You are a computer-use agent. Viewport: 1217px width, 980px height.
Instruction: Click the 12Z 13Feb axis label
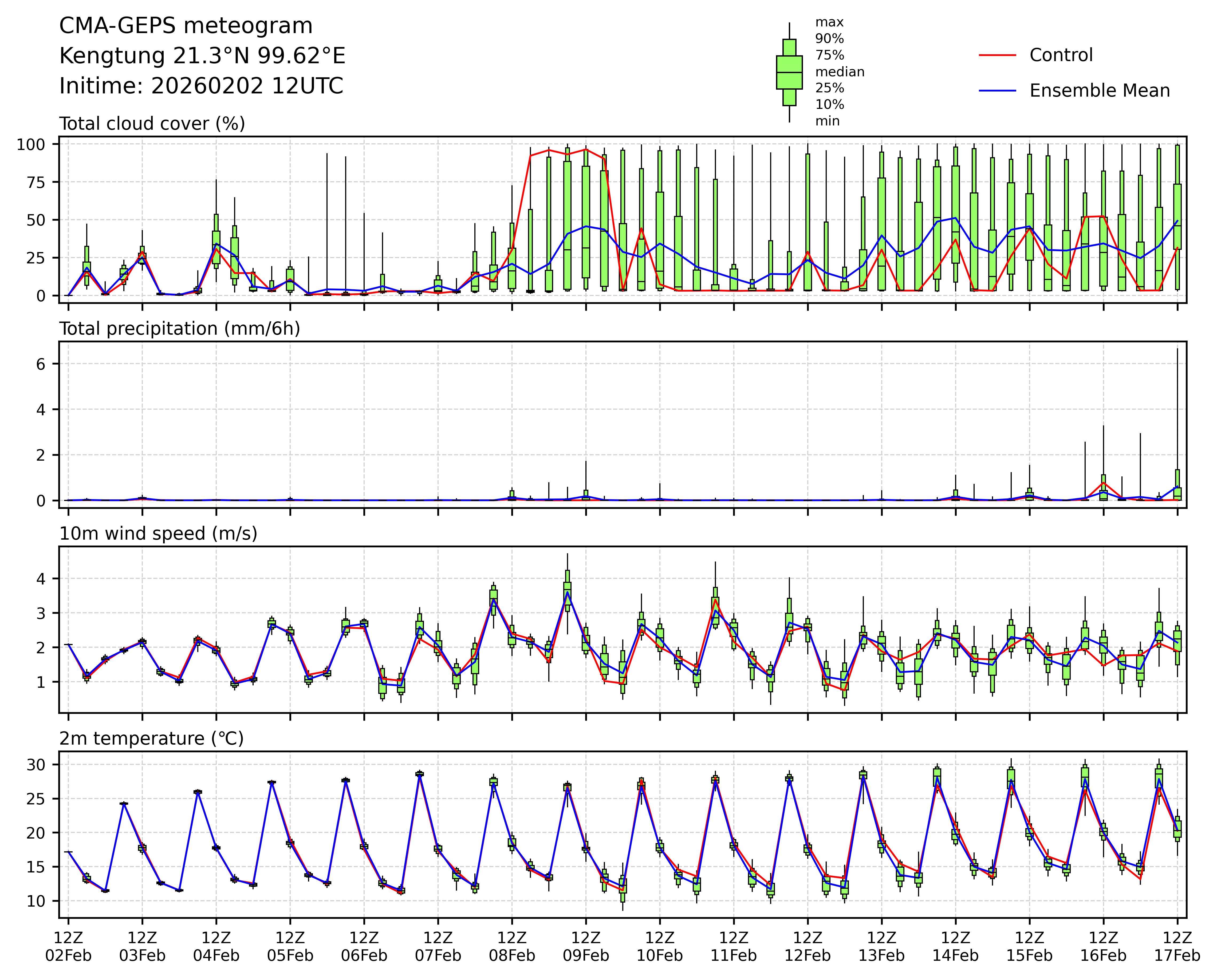coord(881,947)
